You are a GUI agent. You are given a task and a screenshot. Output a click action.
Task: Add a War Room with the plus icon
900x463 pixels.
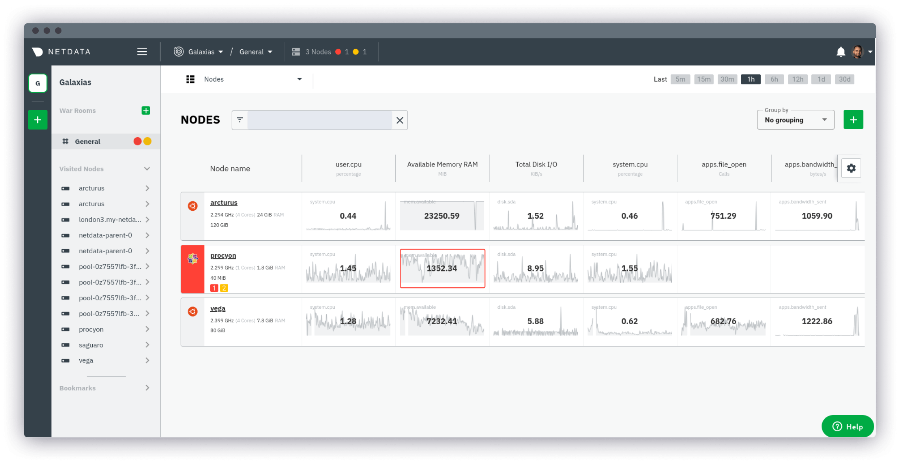pos(146,110)
